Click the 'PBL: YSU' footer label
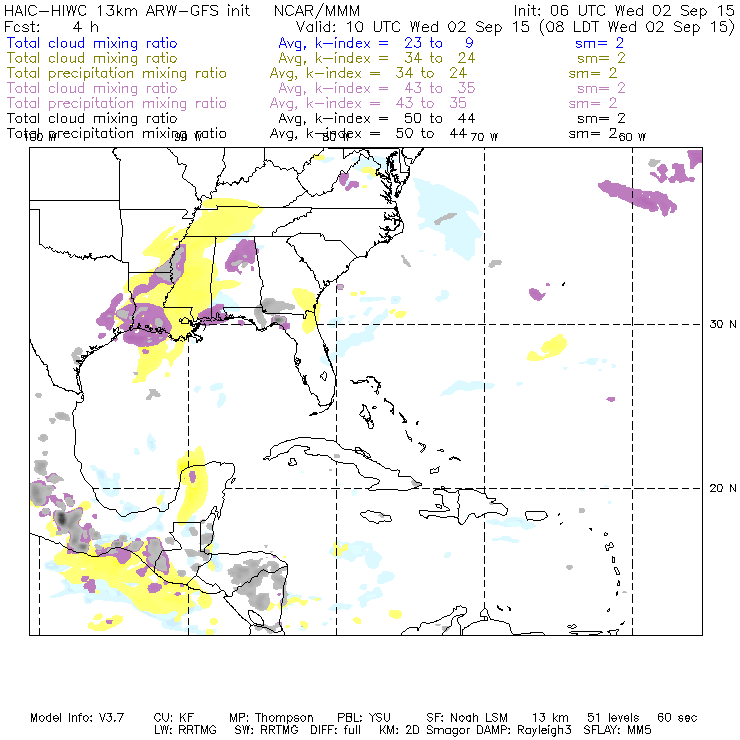 coord(364,718)
